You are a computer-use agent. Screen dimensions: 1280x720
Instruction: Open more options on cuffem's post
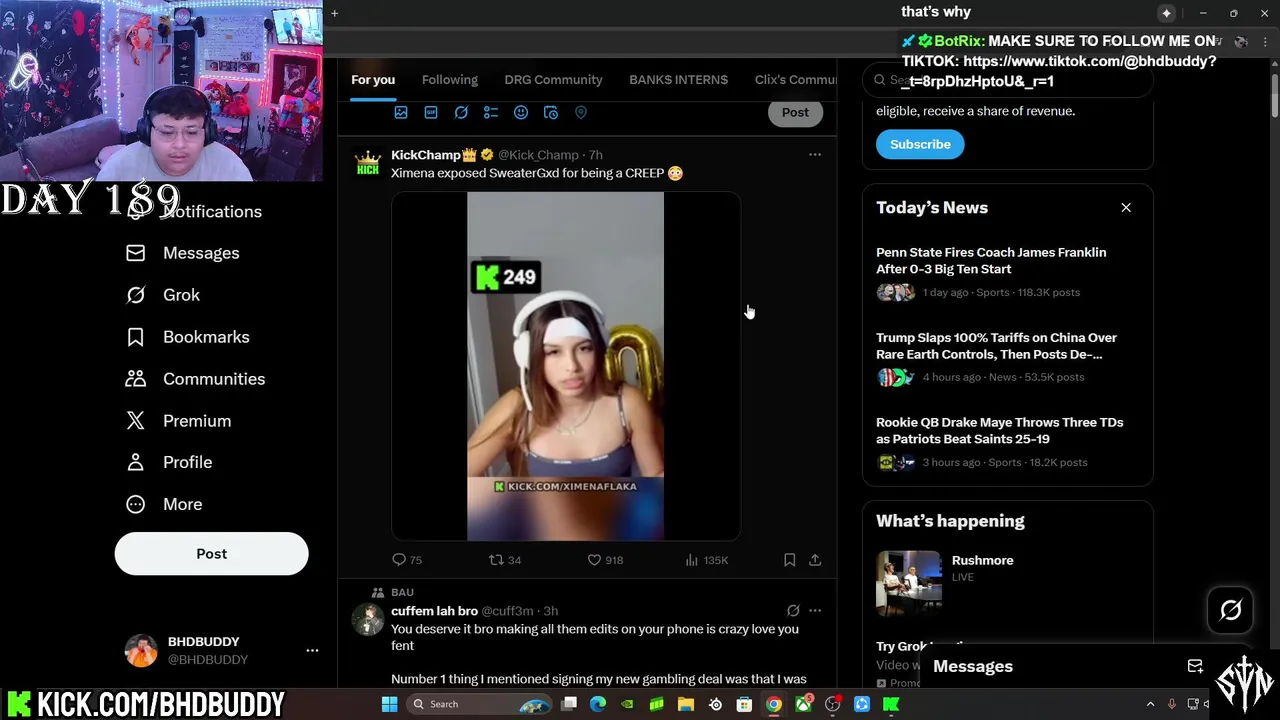815,611
